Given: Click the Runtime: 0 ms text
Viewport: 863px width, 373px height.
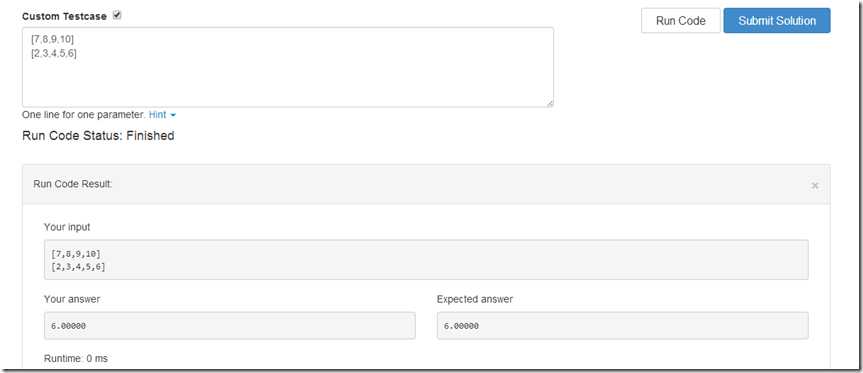Looking at the screenshot, I should (76, 359).
